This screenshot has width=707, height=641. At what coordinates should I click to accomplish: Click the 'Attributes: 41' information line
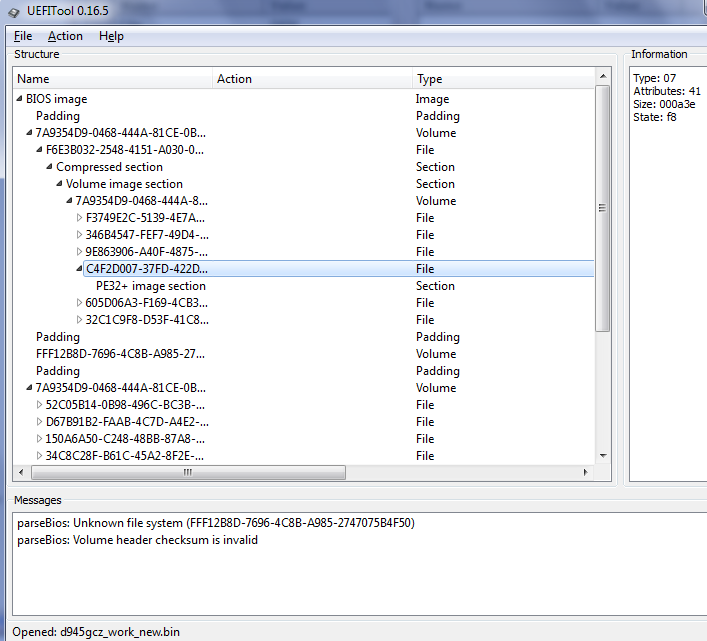[667, 91]
